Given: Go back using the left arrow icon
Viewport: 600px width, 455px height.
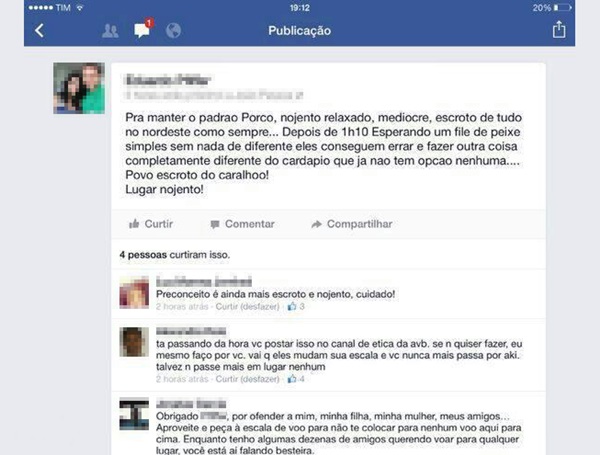Looking at the screenshot, I should click(39, 31).
